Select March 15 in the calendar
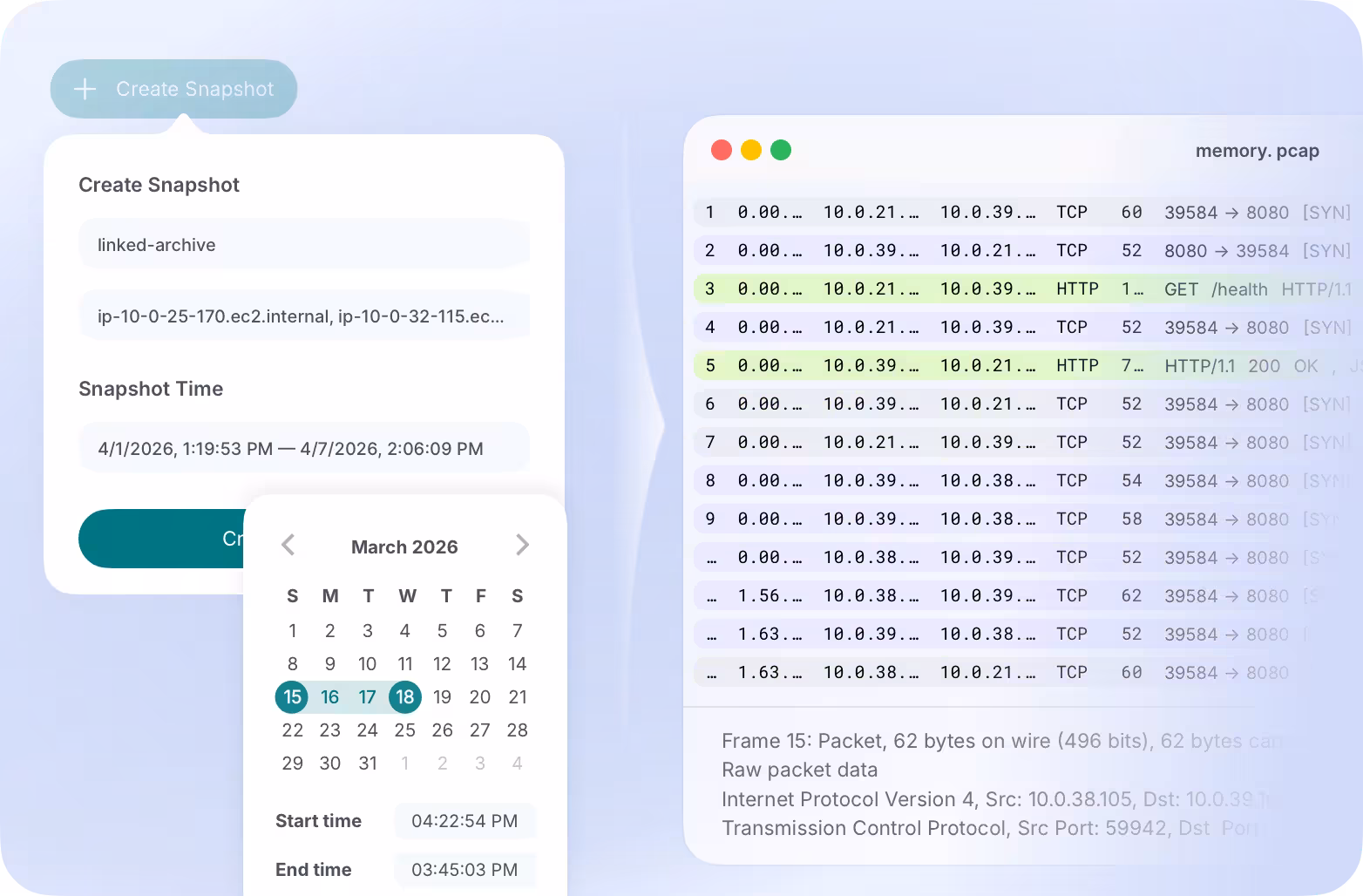1363x896 pixels. 292,697
